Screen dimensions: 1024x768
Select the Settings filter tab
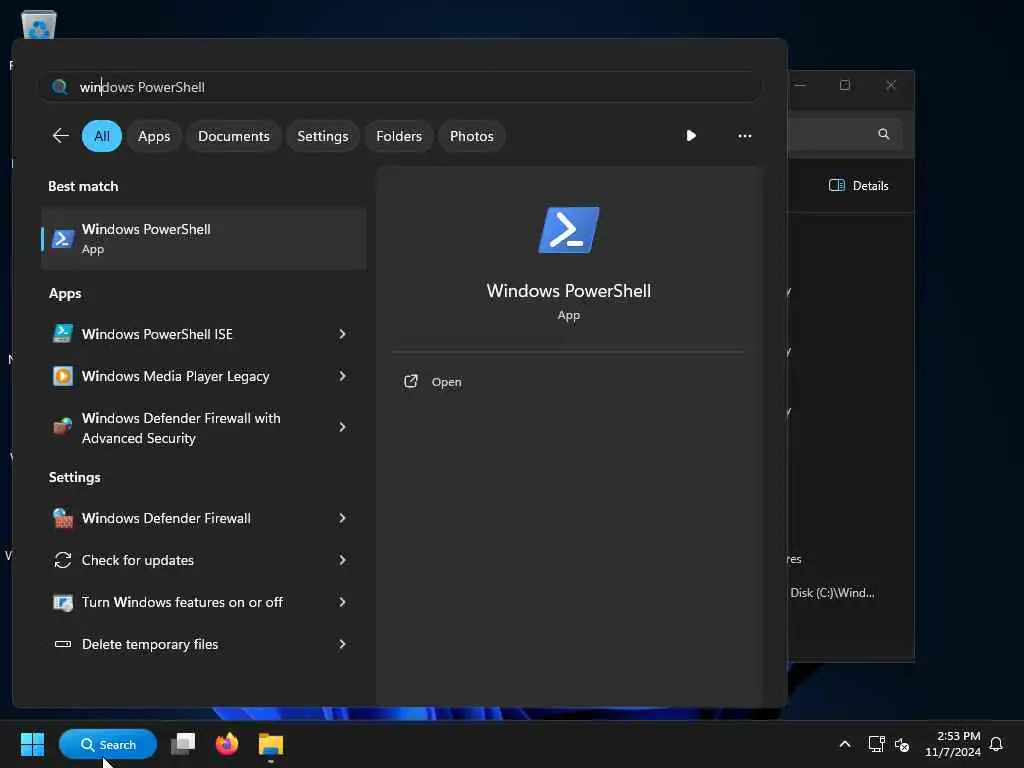click(x=323, y=136)
